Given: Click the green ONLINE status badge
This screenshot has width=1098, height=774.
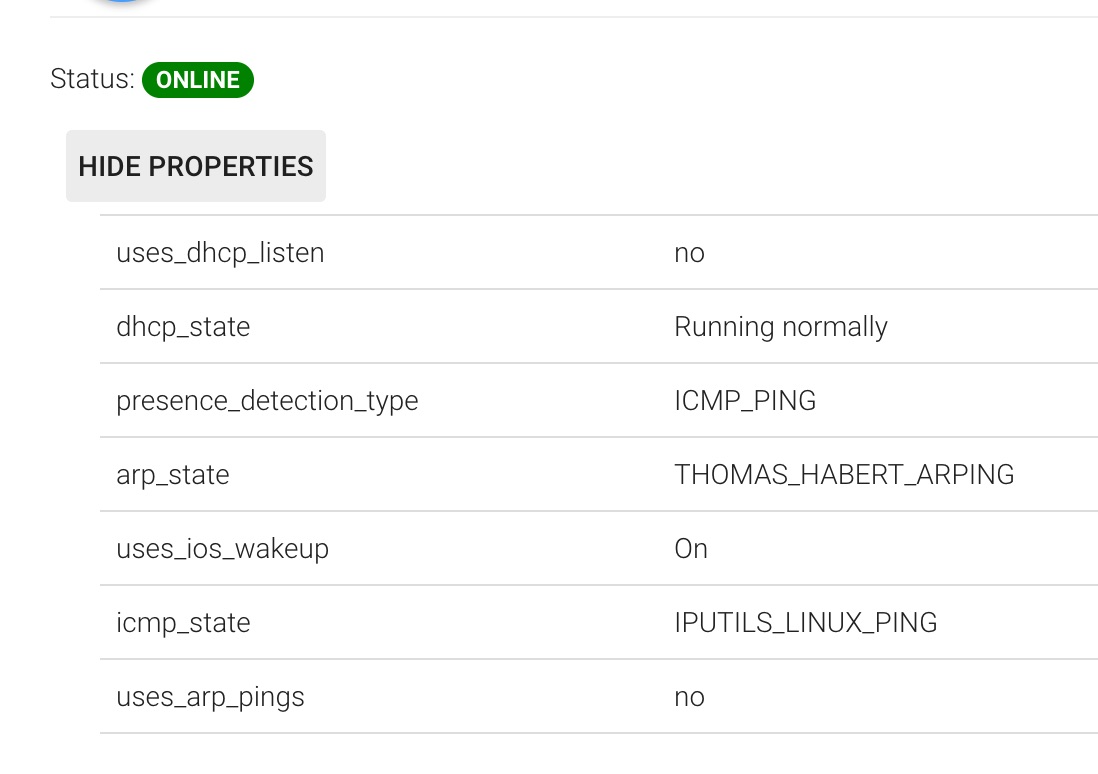Looking at the screenshot, I should click(197, 80).
